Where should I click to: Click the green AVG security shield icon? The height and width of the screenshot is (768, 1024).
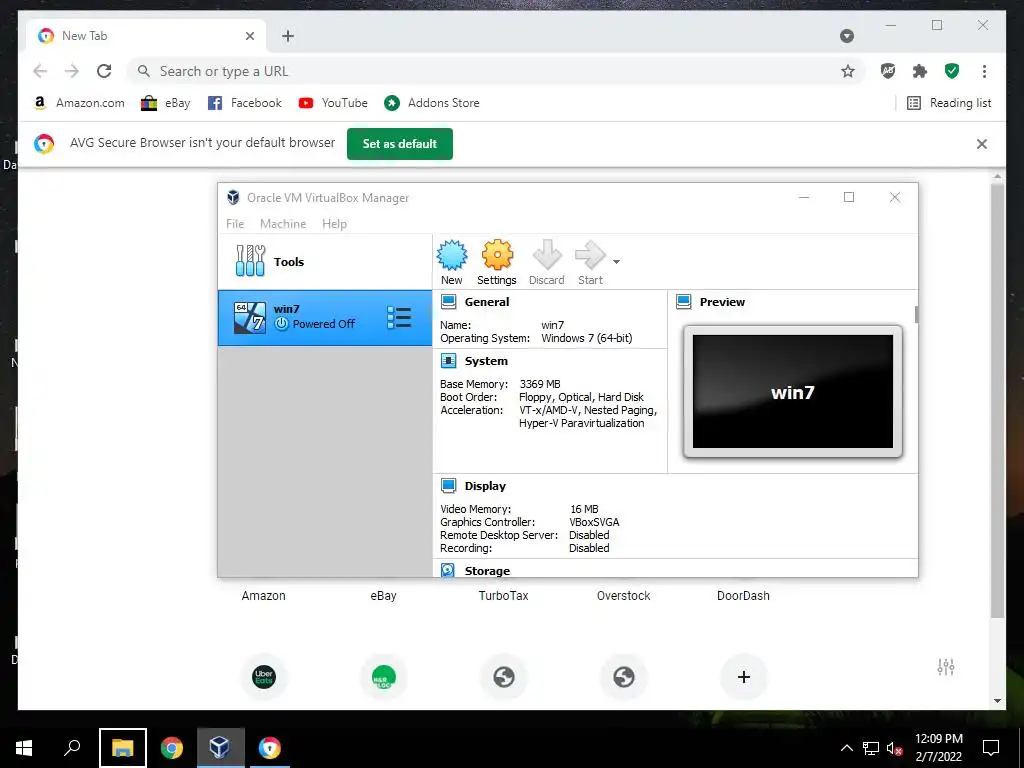click(952, 71)
